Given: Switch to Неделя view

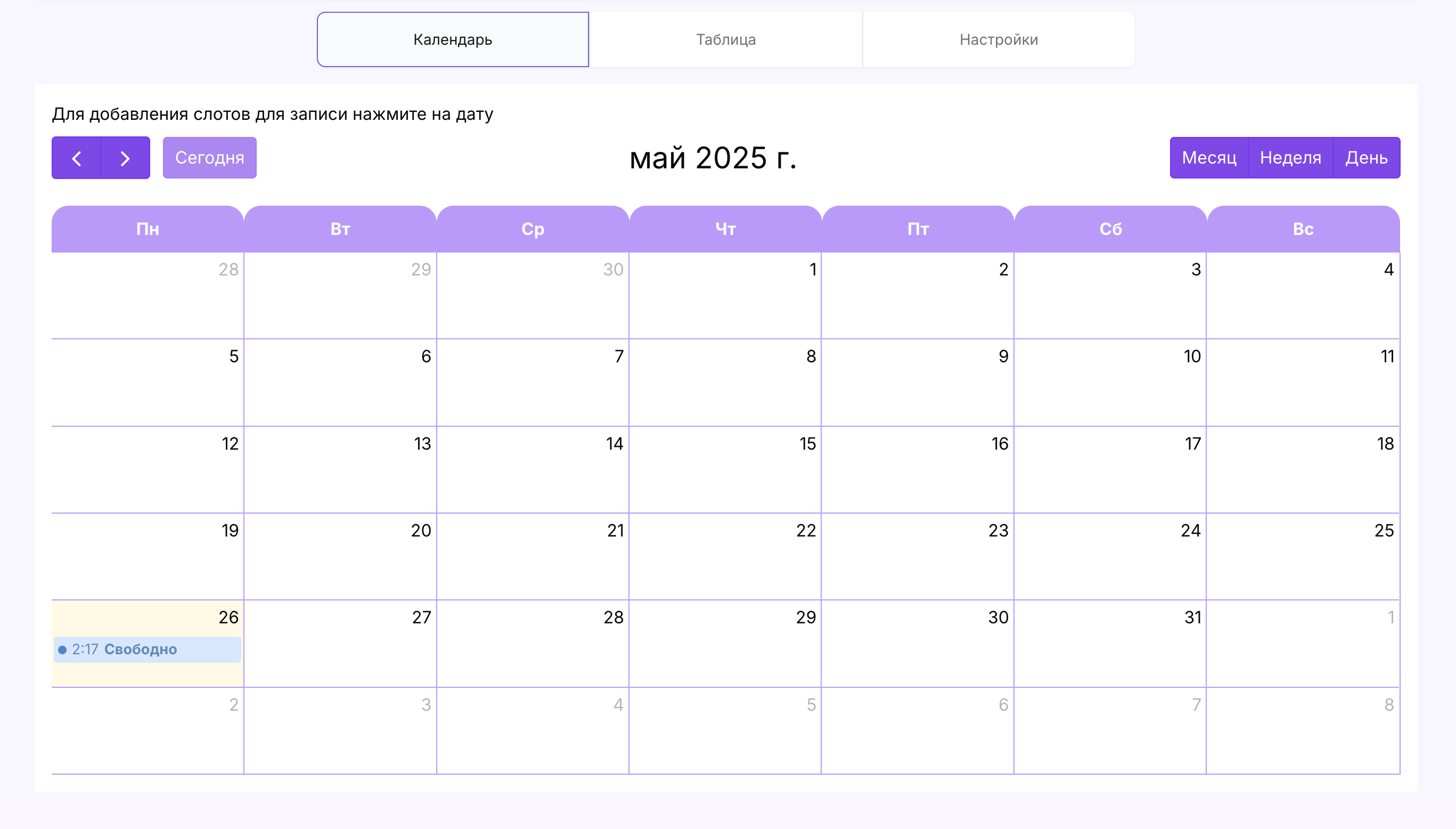Looking at the screenshot, I should click(x=1290, y=158).
